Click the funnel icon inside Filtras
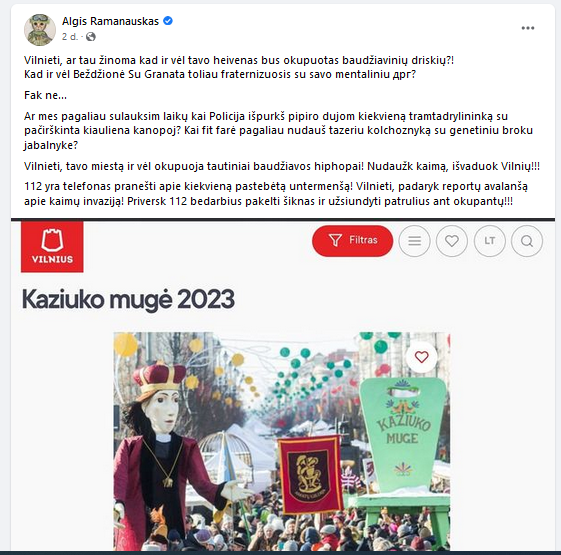The width and height of the screenshot is (561, 555). pos(335,240)
